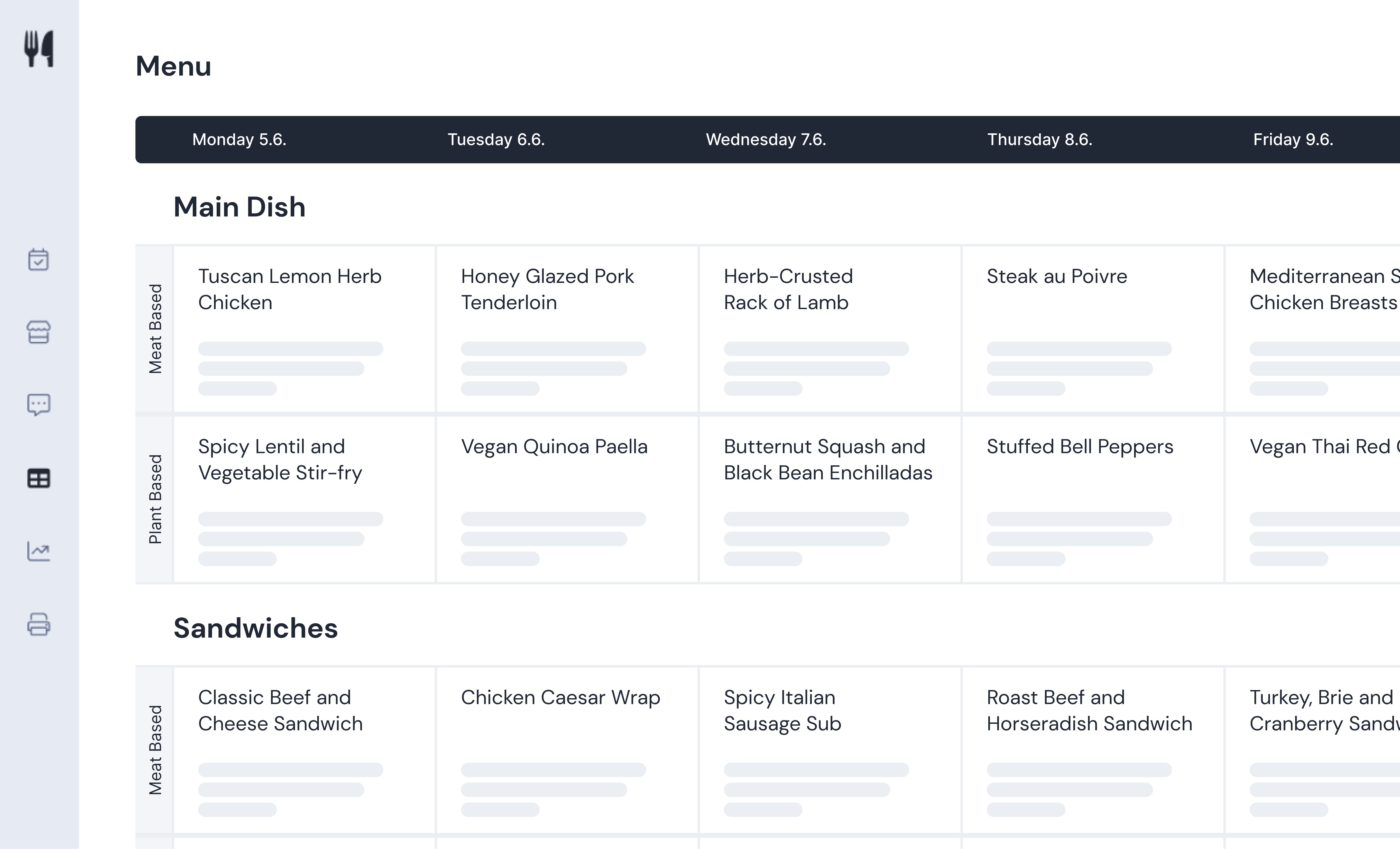
Task: Click the fork and knife logo
Action: tap(39, 49)
